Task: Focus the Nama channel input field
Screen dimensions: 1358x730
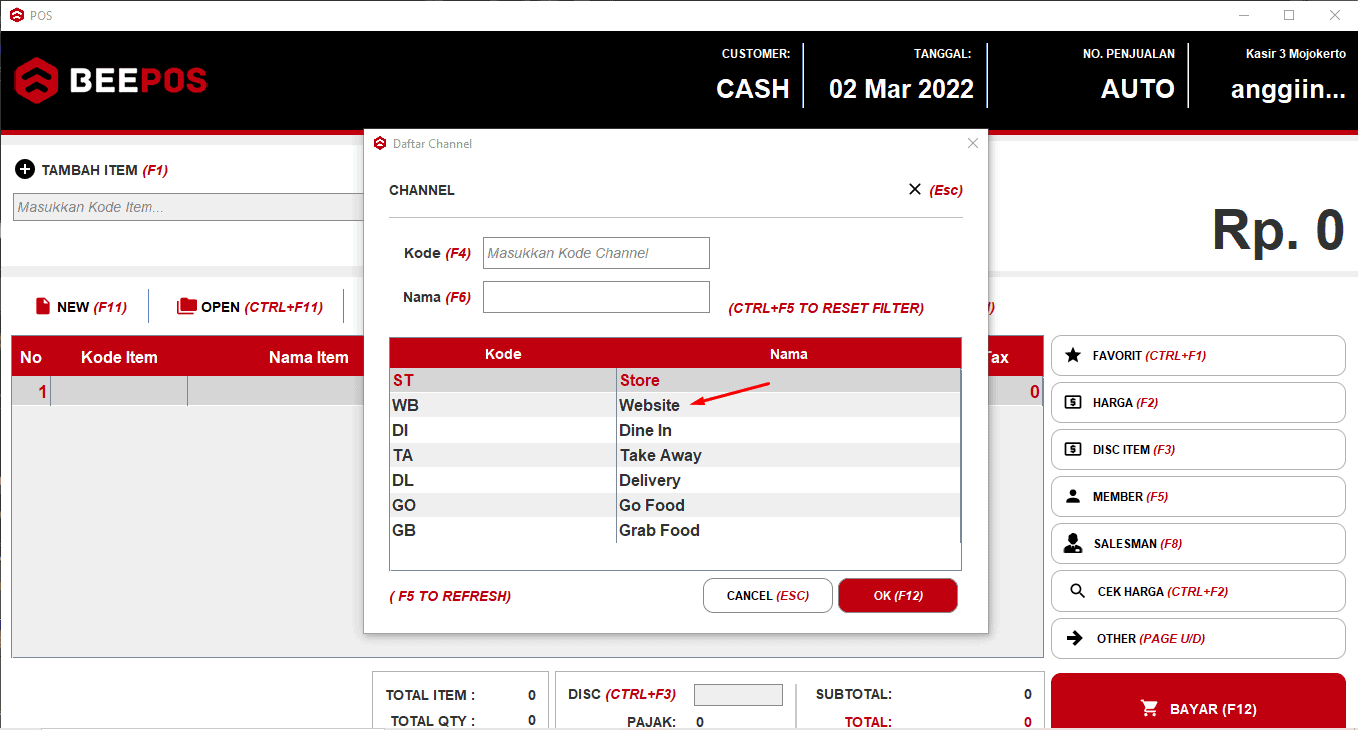Action: click(596, 297)
